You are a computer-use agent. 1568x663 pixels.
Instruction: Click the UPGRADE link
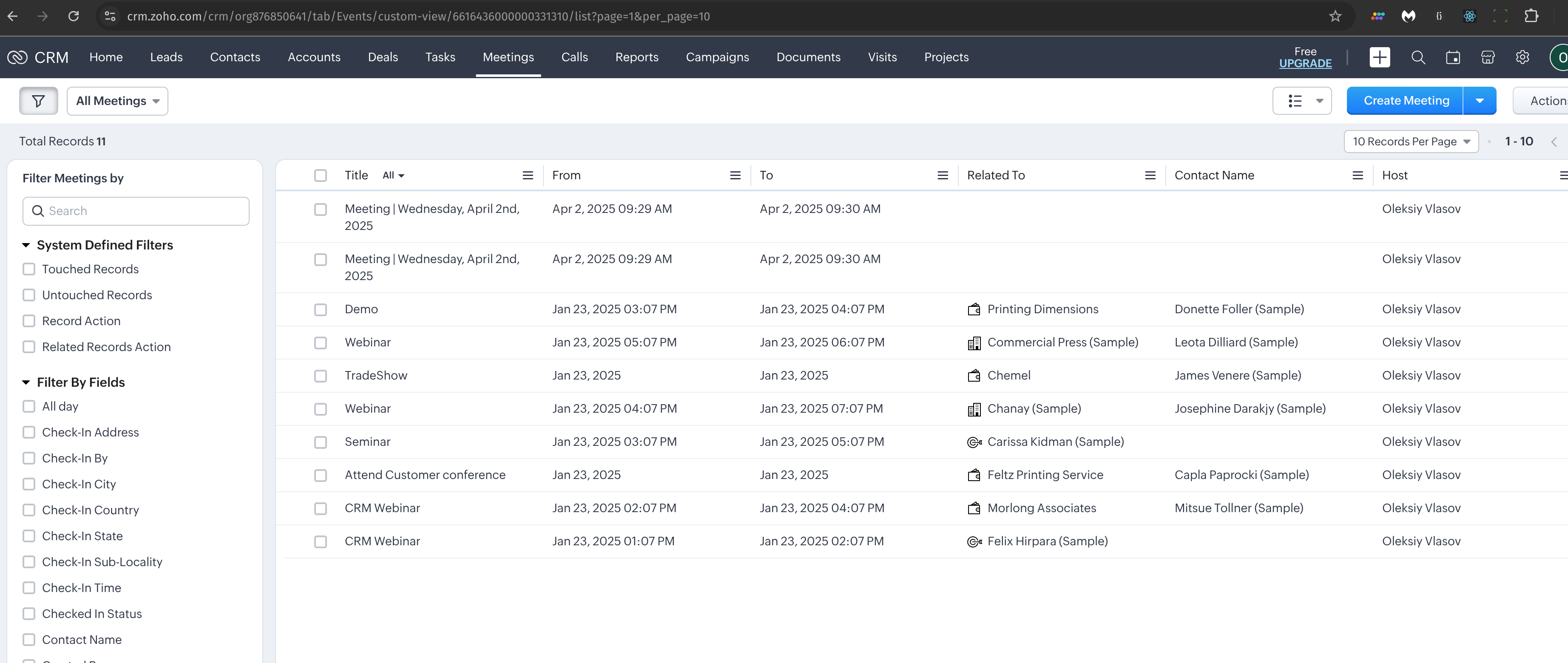1305,63
